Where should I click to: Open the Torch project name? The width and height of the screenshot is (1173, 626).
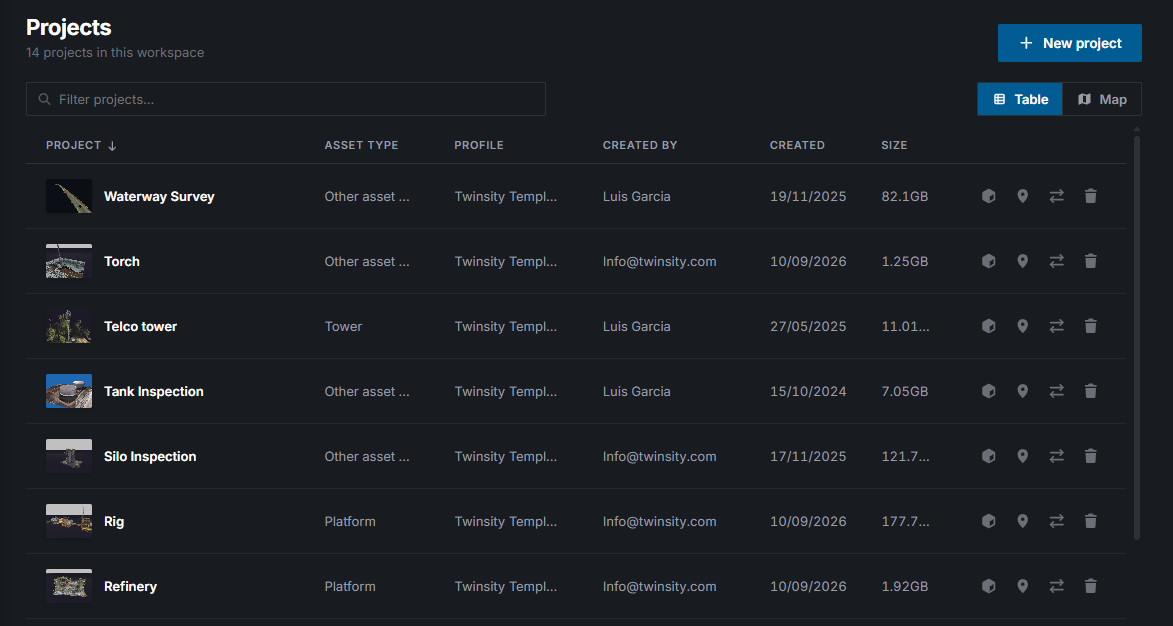coord(122,261)
